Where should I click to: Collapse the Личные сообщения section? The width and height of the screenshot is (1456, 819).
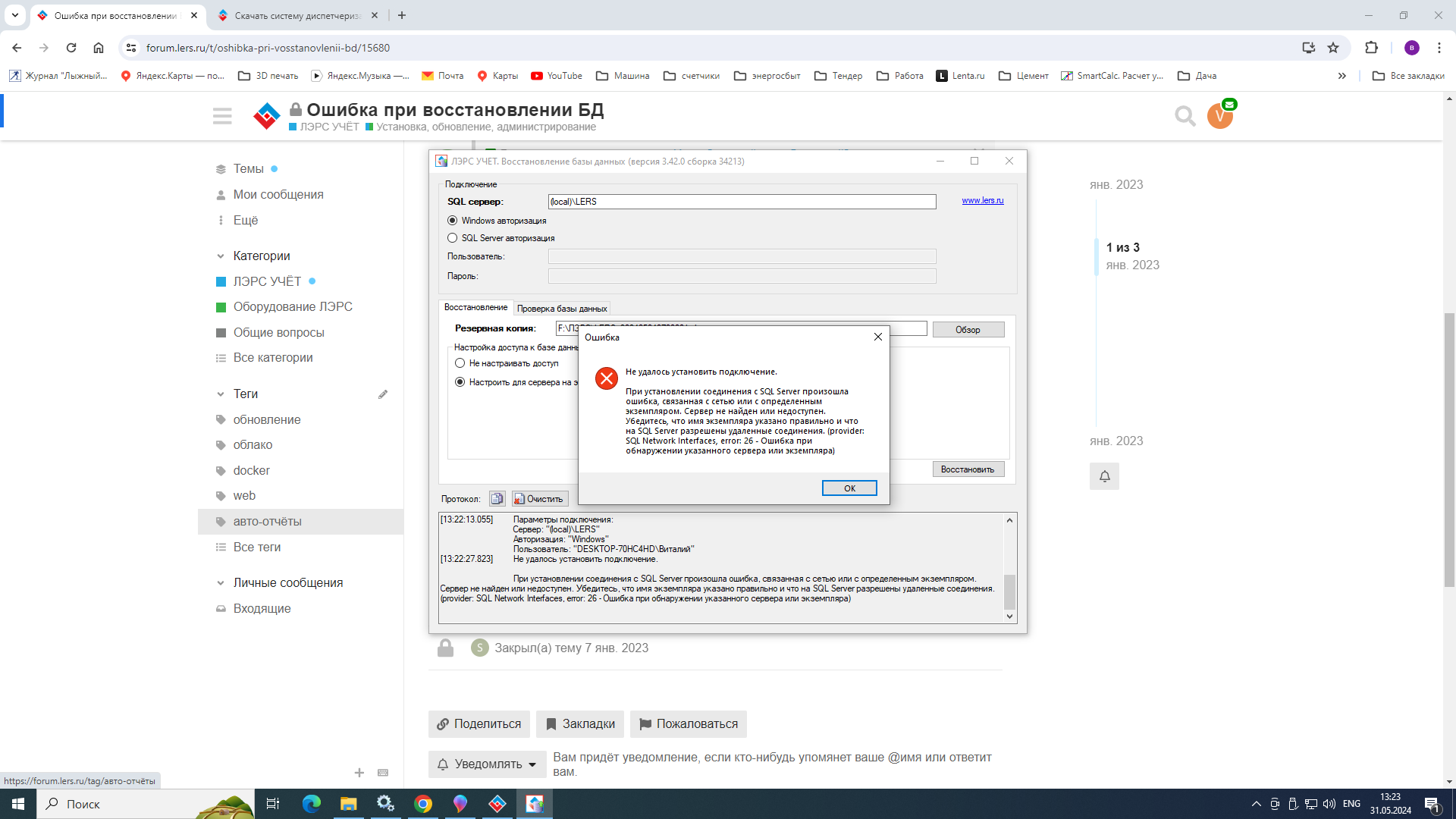point(221,583)
